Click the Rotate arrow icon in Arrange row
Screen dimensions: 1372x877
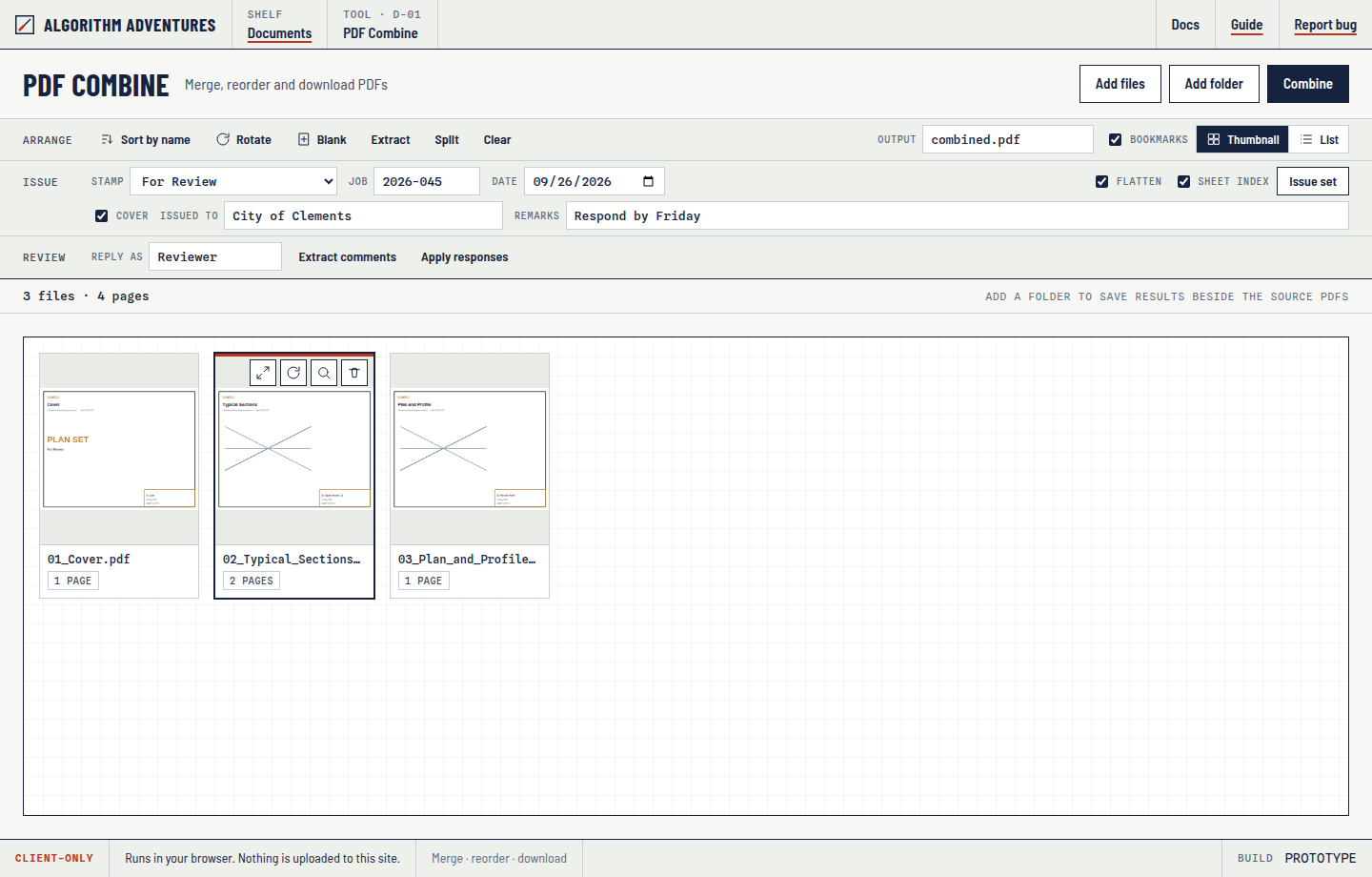[x=223, y=139]
